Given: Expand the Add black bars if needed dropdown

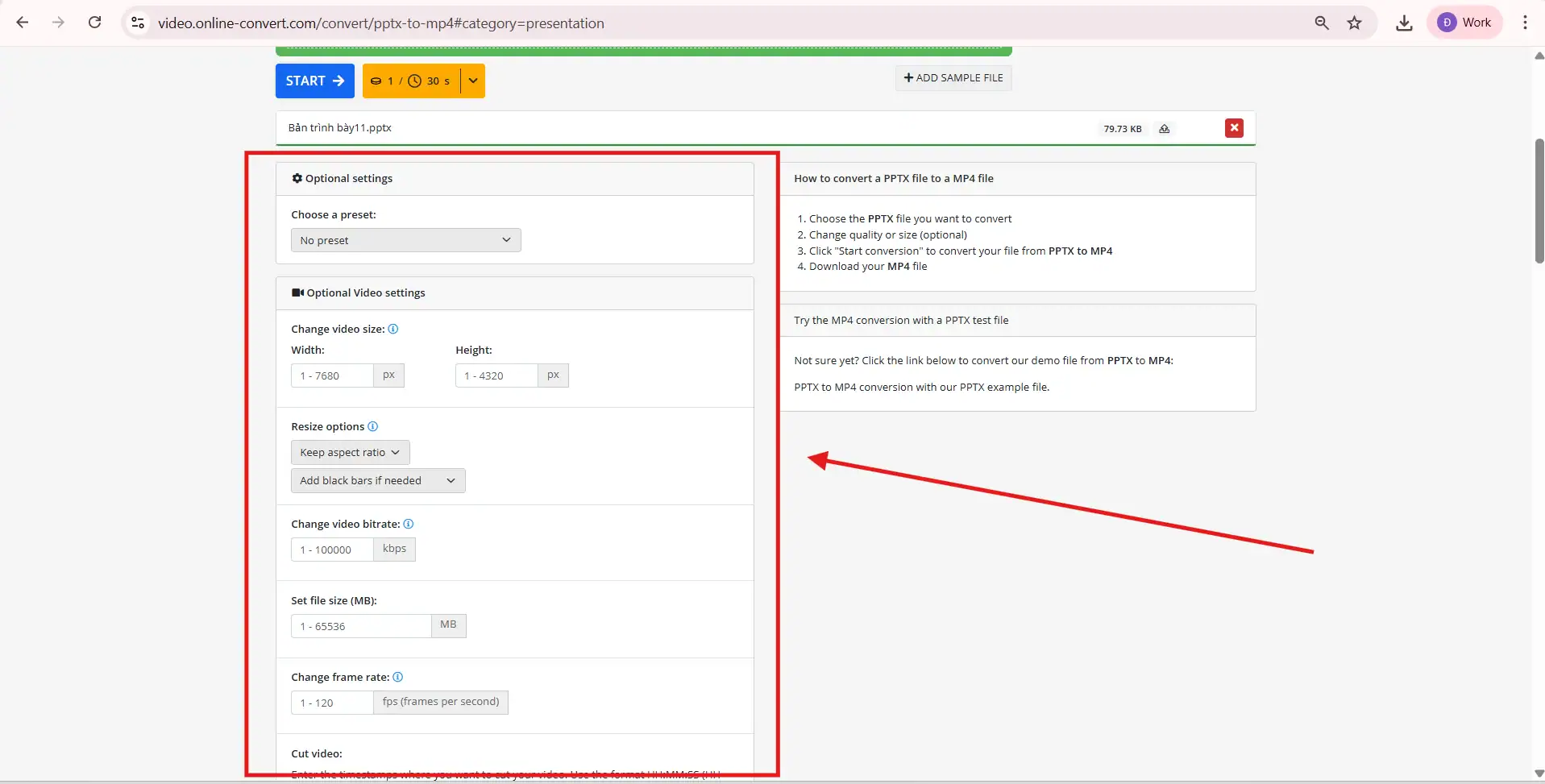Looking at the screenshot, I should pyautogui.click(x=377, y=480).
